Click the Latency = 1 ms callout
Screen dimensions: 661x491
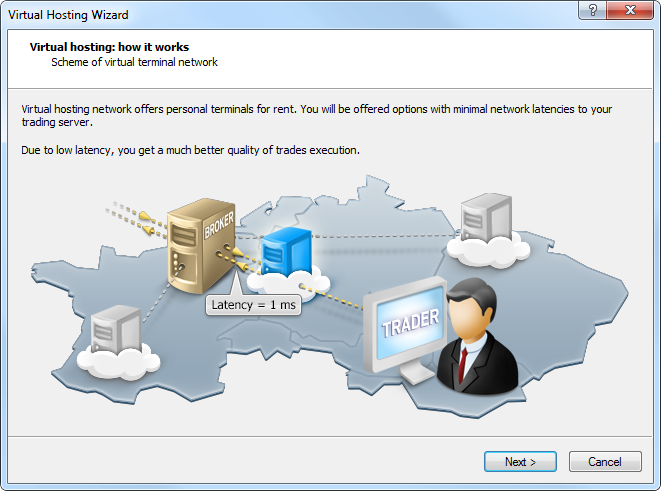253,305
